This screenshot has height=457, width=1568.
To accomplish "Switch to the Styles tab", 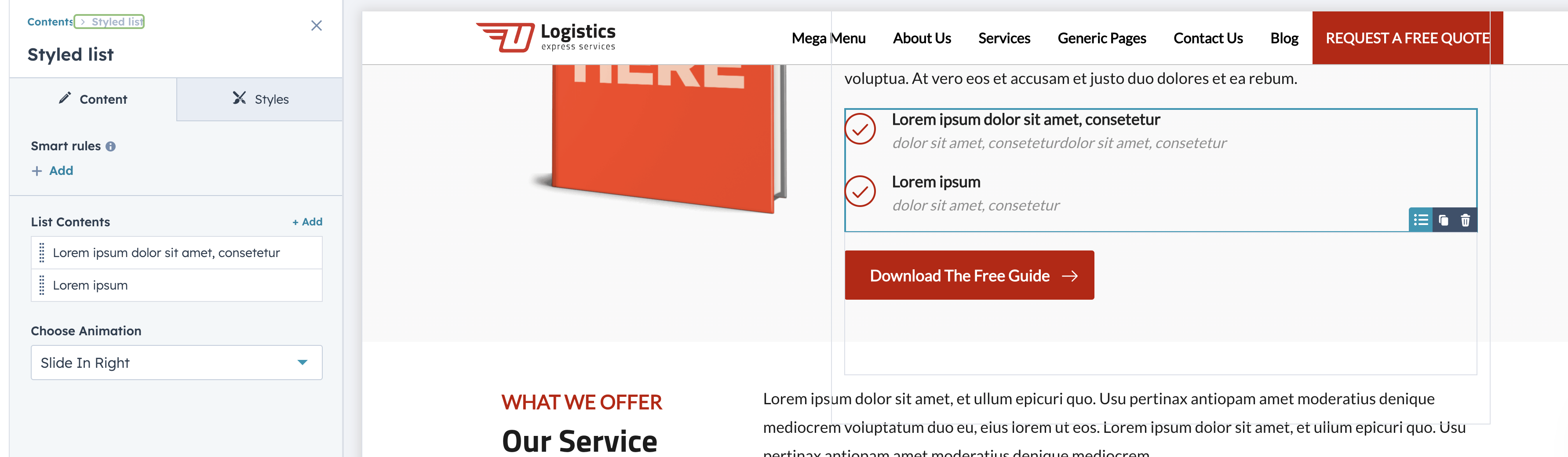I will 260,99.
